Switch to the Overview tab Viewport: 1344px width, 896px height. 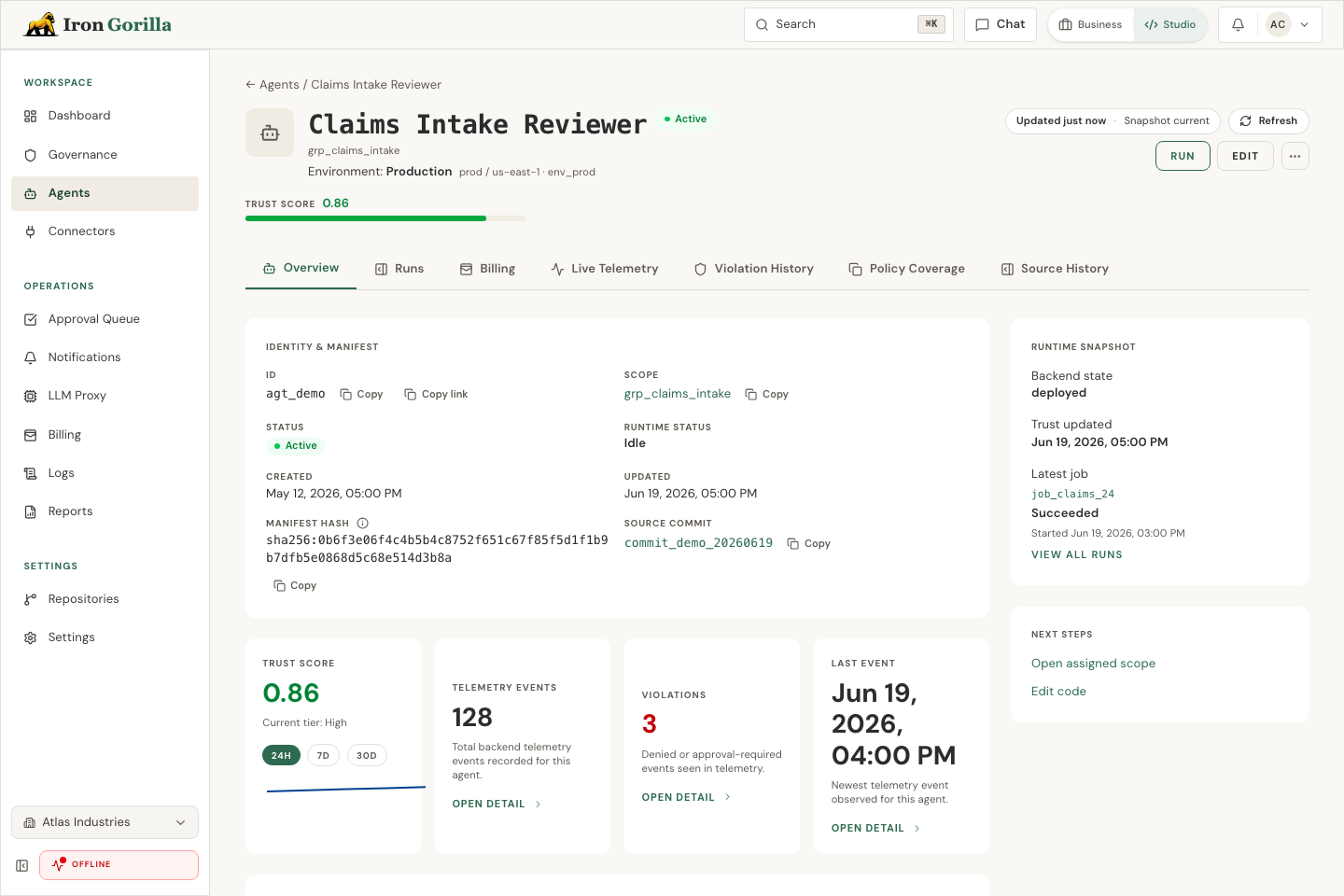(301, 268)
